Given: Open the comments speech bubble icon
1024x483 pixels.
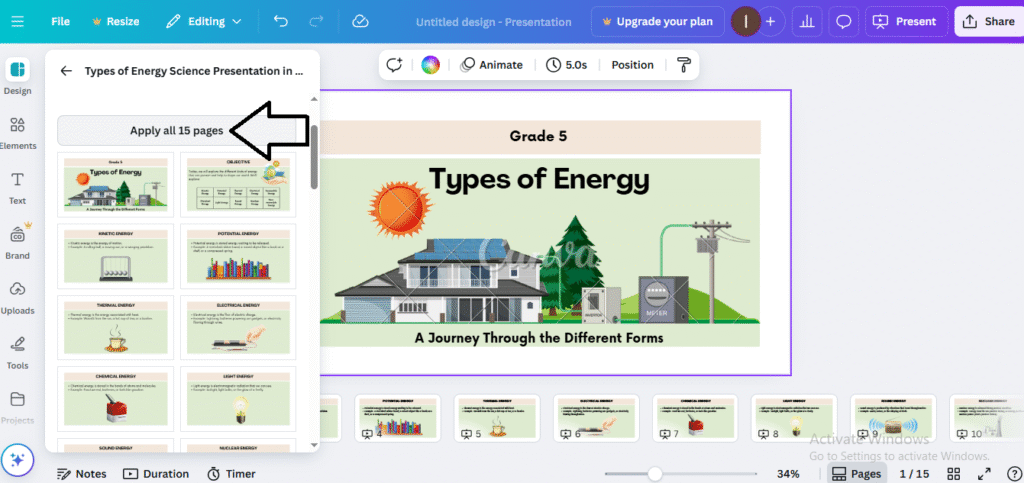Looking at the screenshot, I should point(844,21).
